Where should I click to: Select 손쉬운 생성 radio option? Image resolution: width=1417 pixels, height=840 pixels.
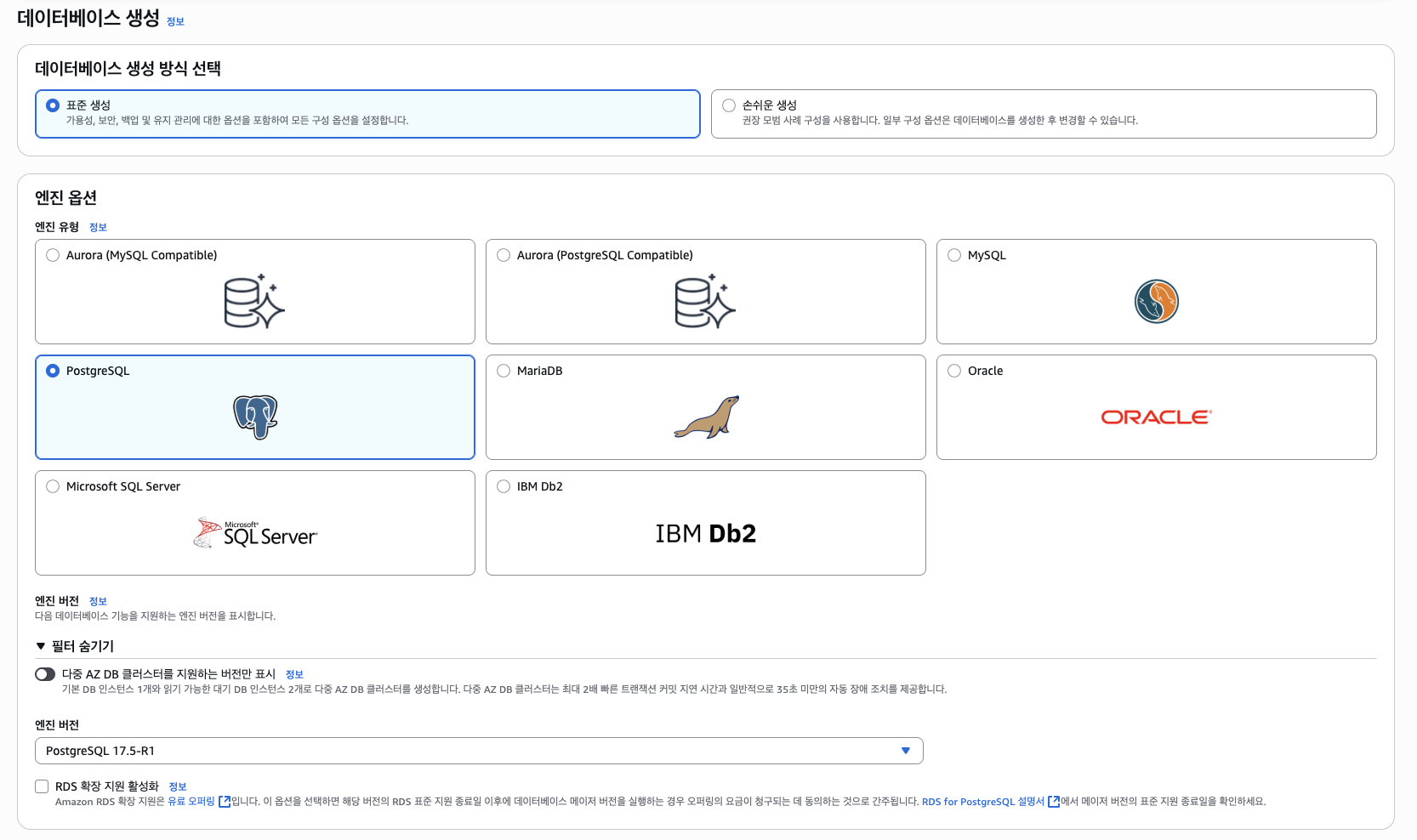point(729,105)
